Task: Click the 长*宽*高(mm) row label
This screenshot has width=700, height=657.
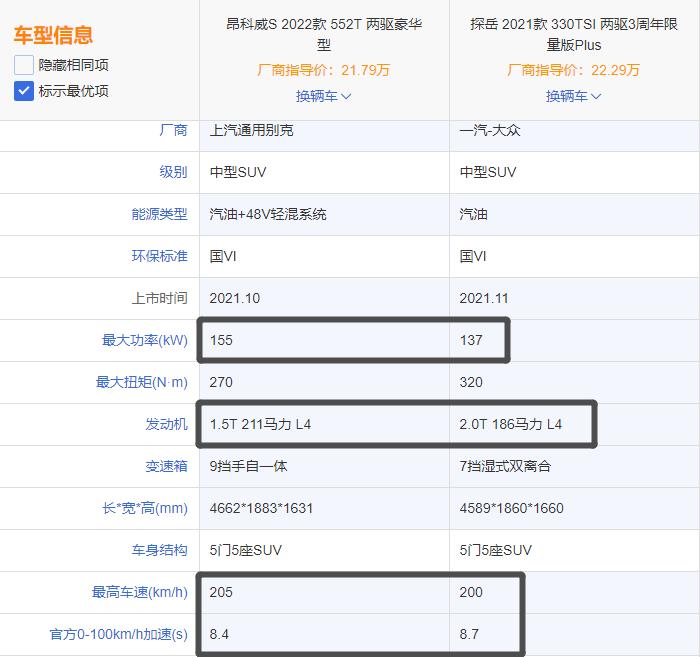Action: [145, 508]
